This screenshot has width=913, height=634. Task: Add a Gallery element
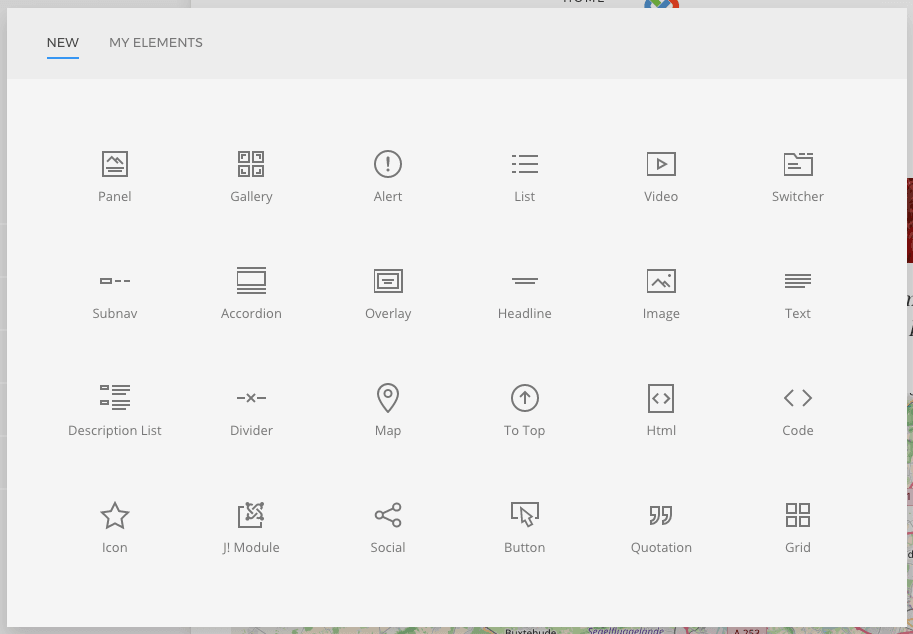tap(251, 164)
